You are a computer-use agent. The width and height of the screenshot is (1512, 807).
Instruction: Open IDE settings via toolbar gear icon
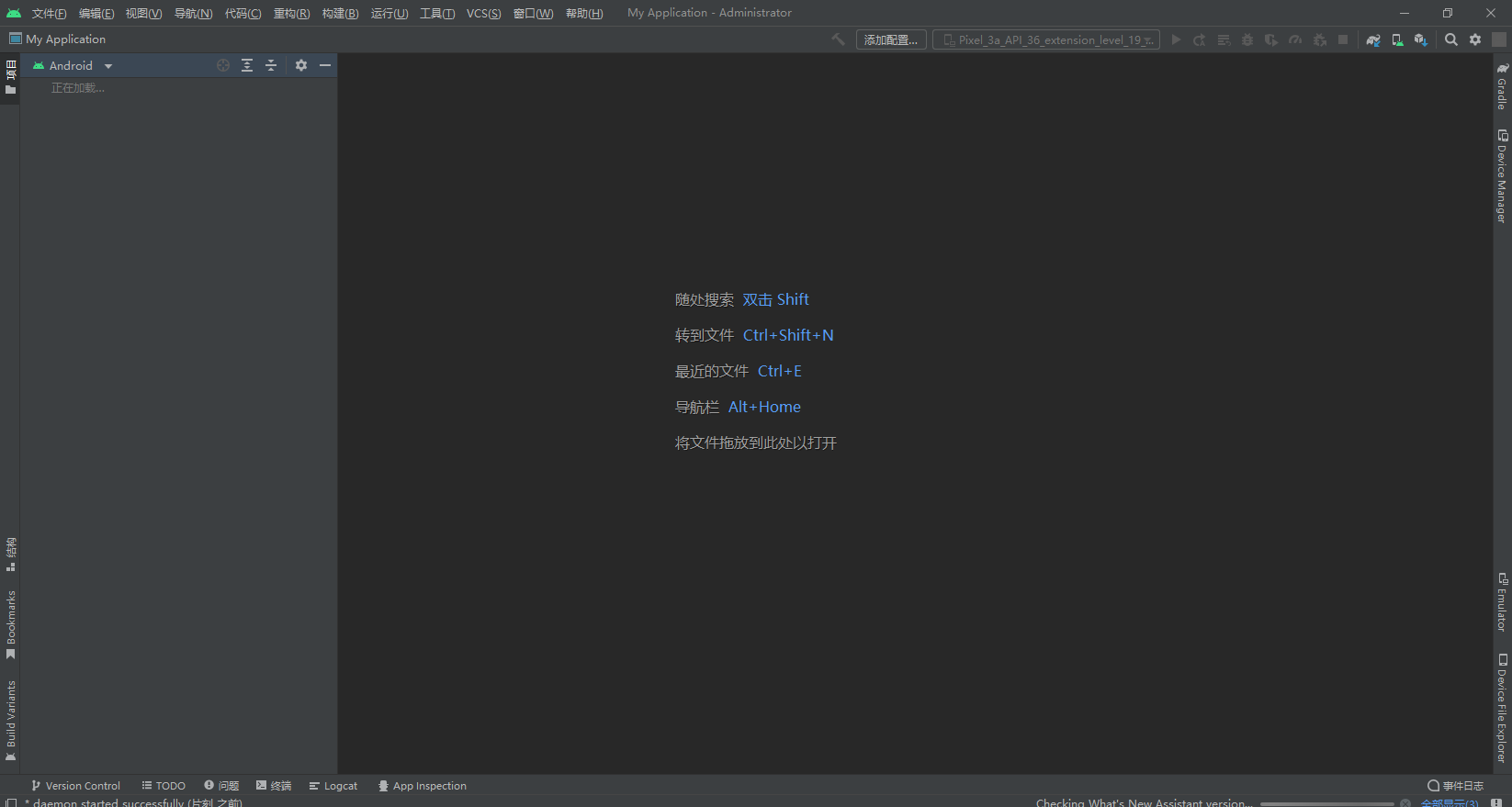pyautogui.click(x=1475, y=40)
